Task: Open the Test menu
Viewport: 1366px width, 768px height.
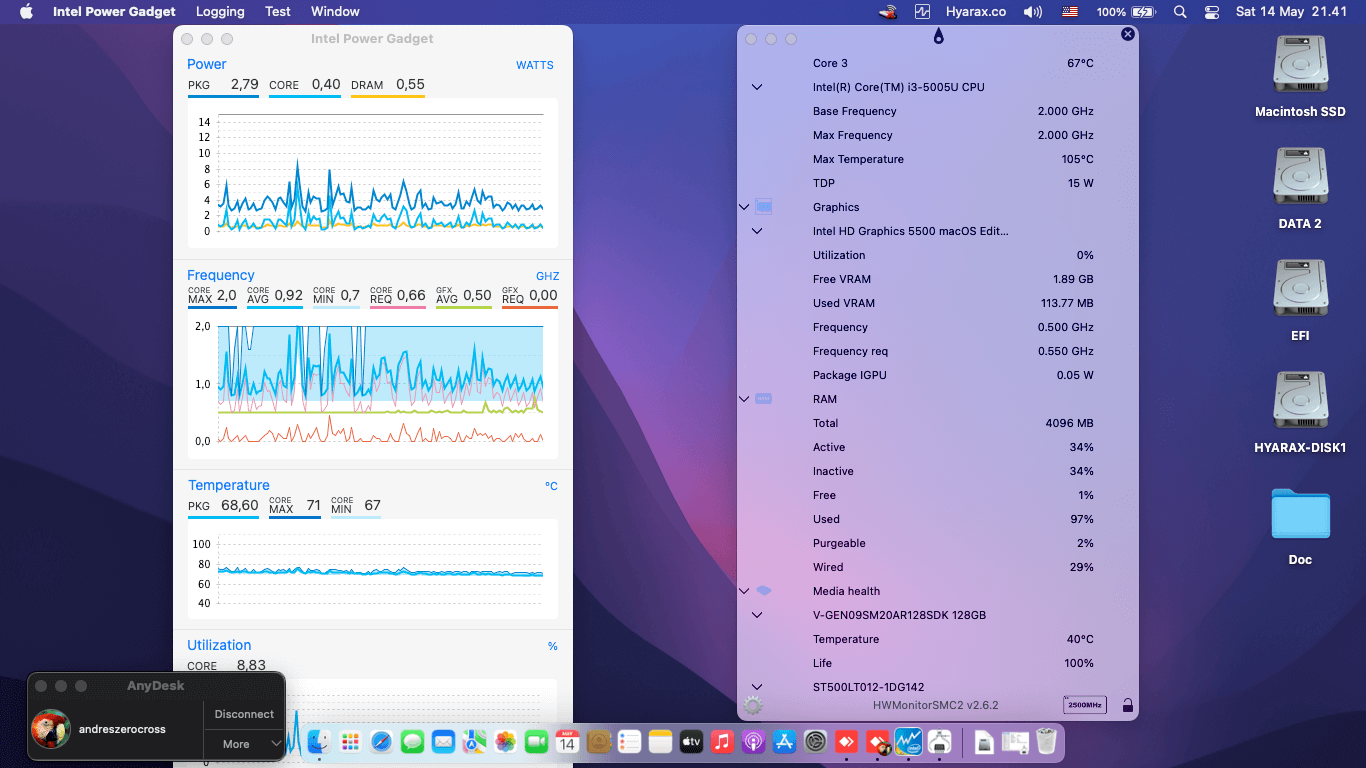Action: pos(278,12)
